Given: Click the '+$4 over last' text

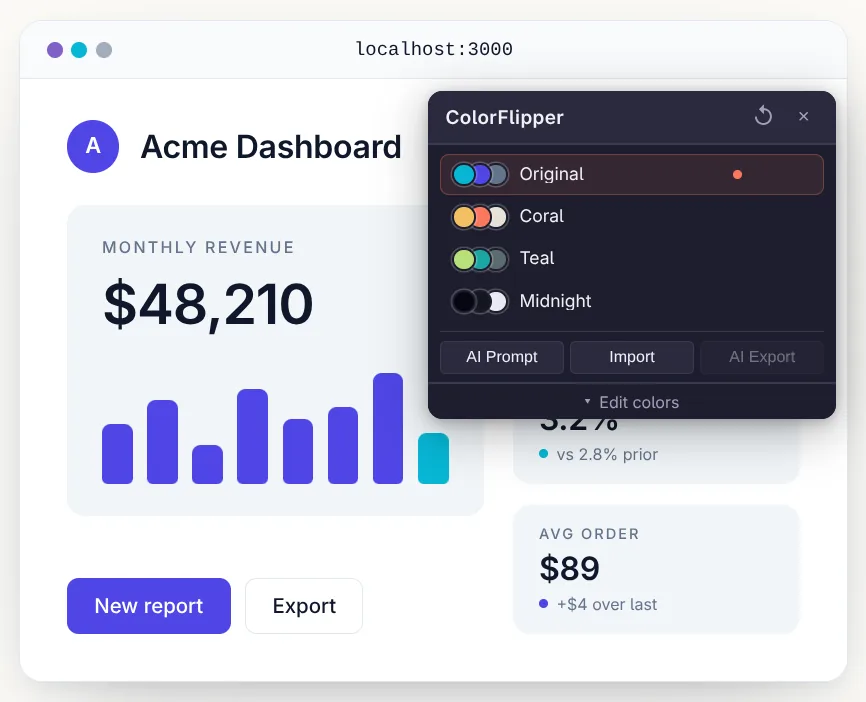Looking at the screenshot, I should coord(607,604).
